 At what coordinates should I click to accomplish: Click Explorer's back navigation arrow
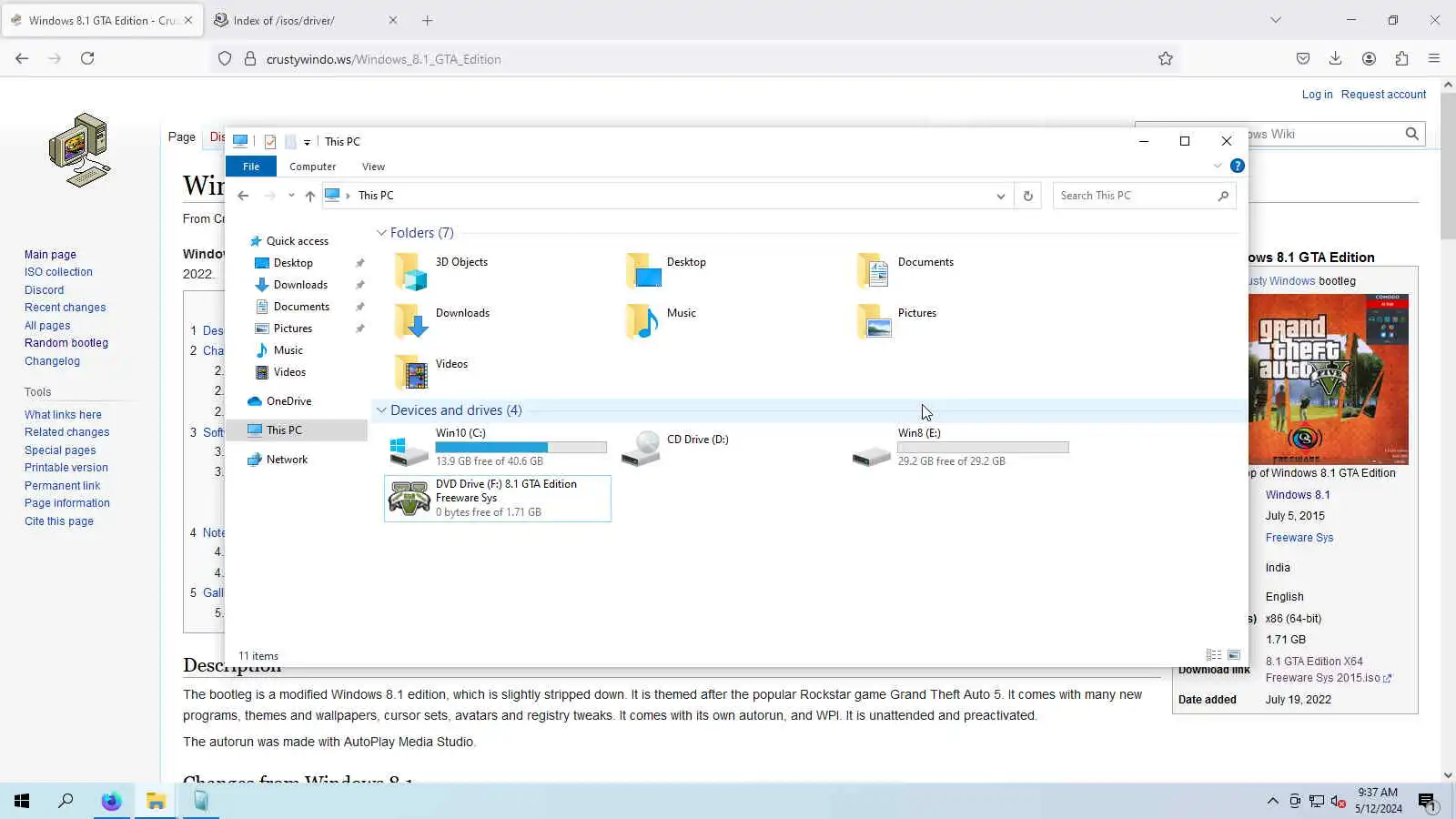click(243, 196)
